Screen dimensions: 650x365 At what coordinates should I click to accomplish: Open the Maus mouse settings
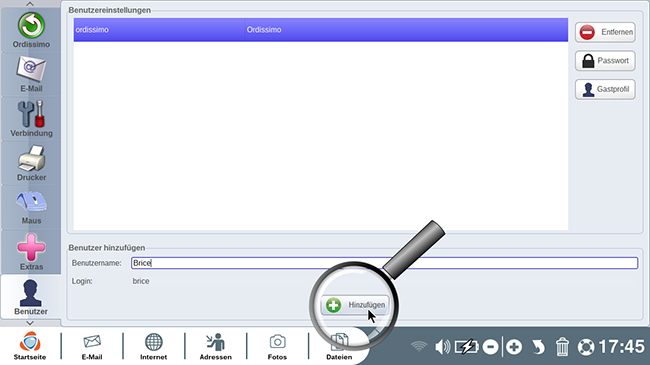coord(31,207)
